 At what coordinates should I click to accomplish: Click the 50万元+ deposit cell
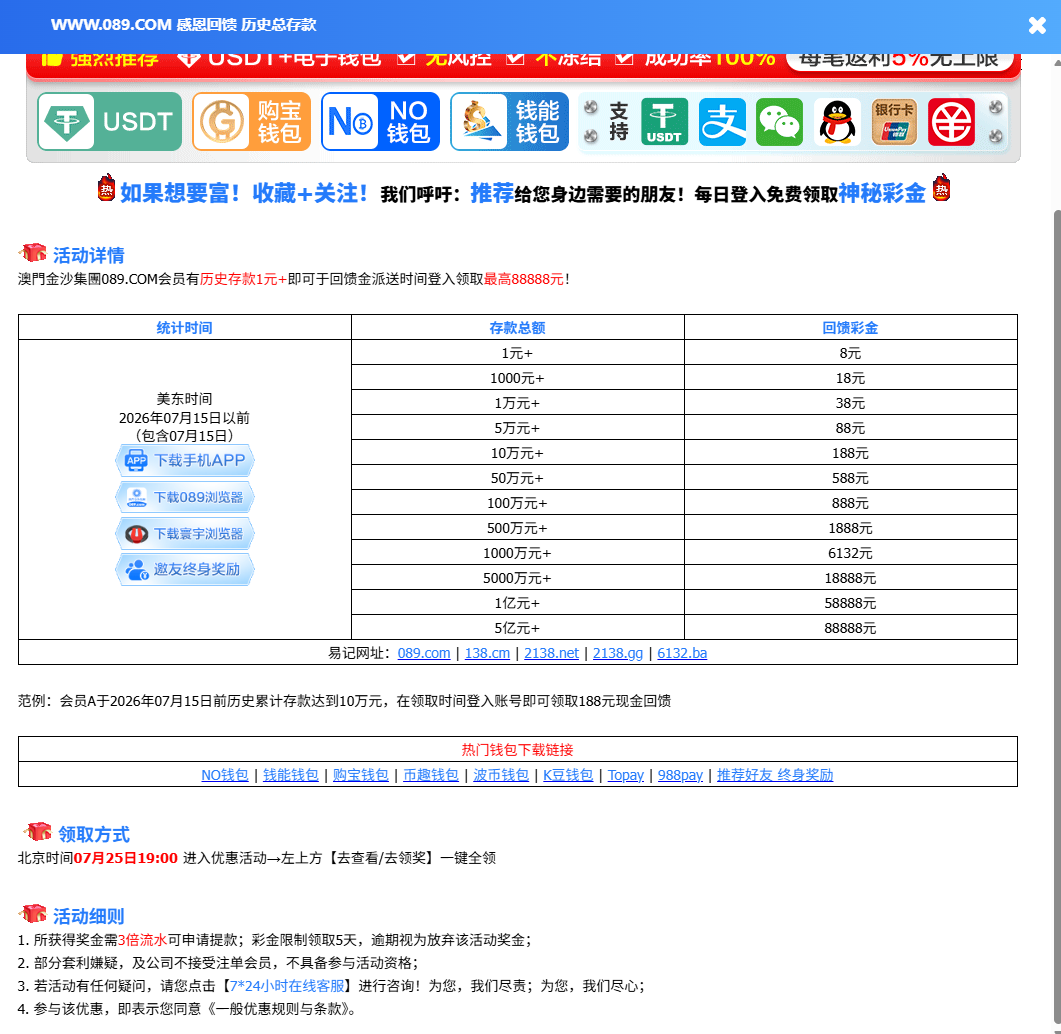coord(518,478)
